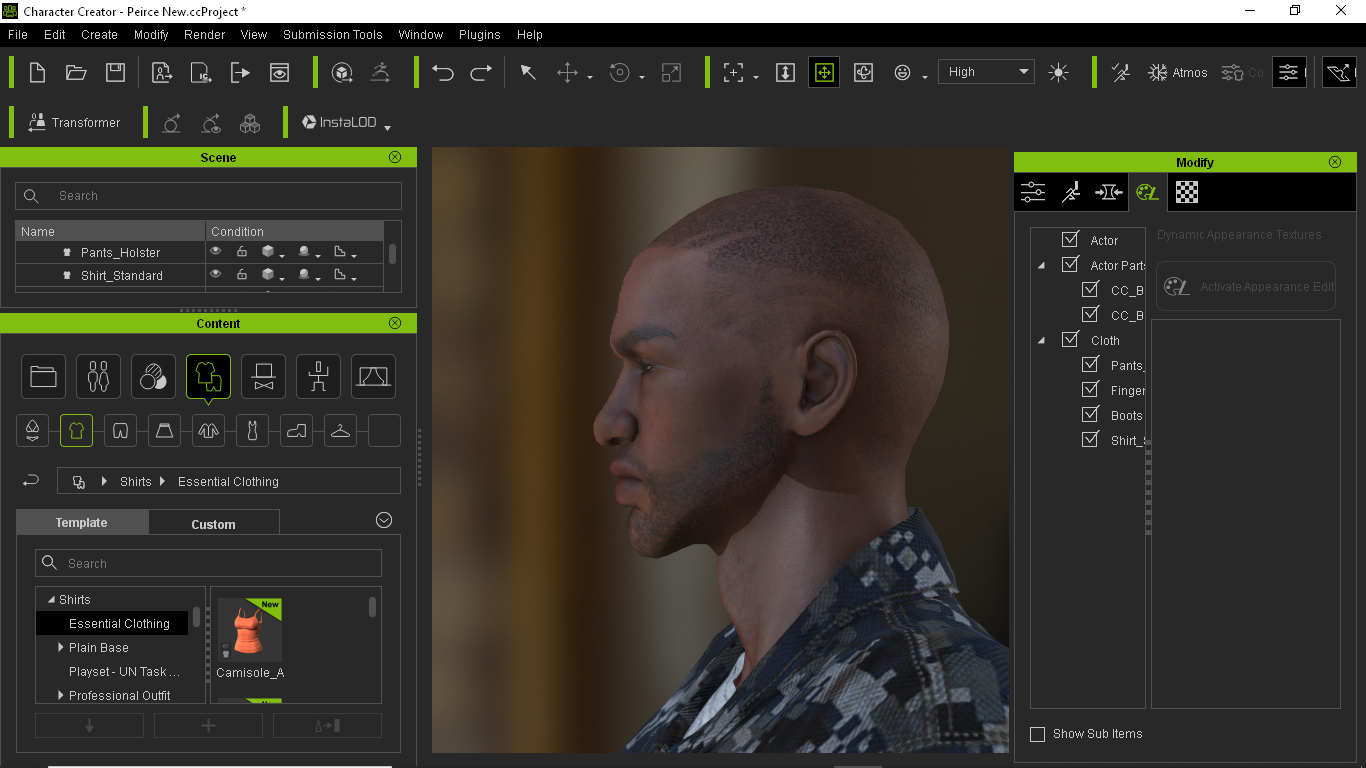Screen dimensions: 1366x768
Task: Collapse Cloth group in Modify tree
Action: point(1041,340)
